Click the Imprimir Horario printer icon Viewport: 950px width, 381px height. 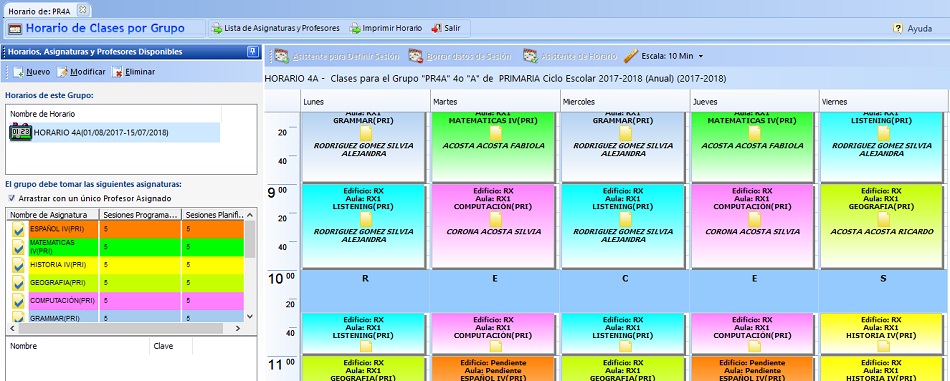click(x=356, y=28)
